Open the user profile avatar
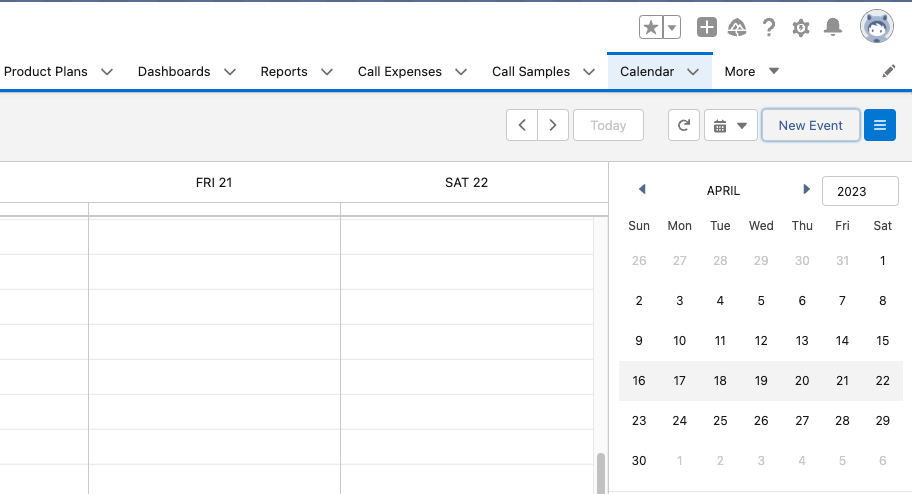The image size is (912, 494). point(877,27)
